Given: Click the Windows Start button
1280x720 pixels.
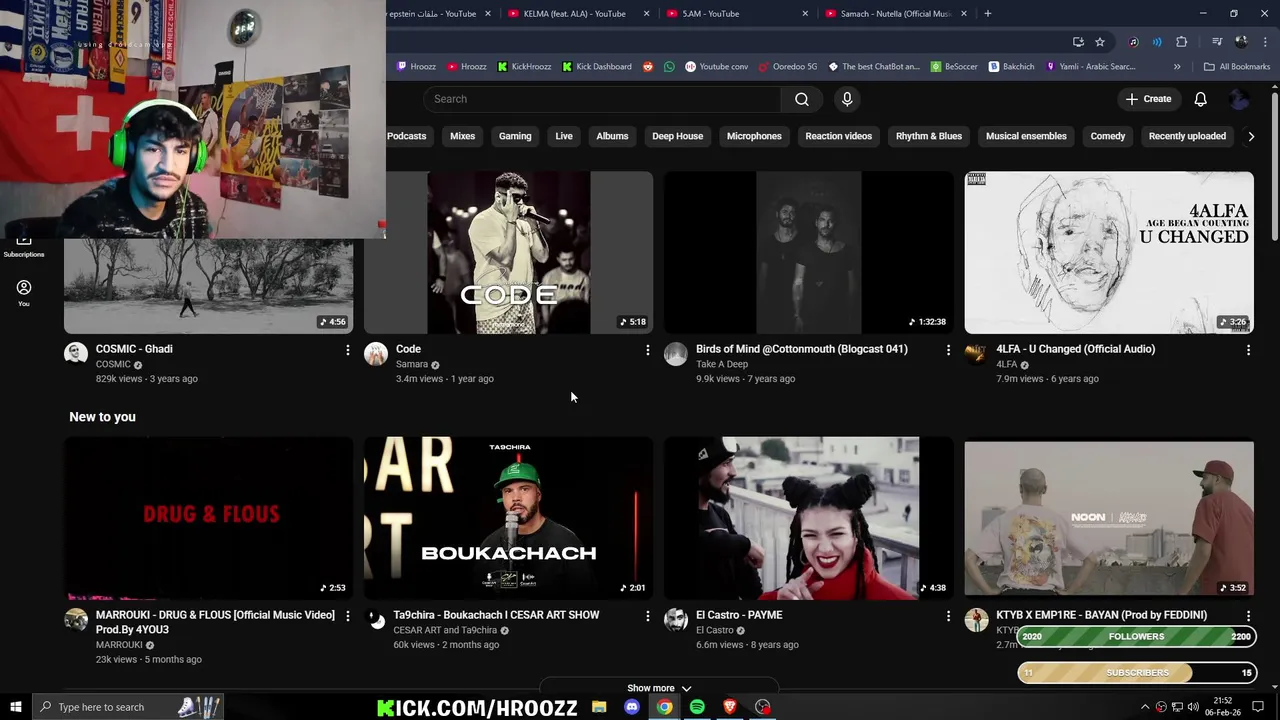Looking at the screenshot, I should [15, 707].
